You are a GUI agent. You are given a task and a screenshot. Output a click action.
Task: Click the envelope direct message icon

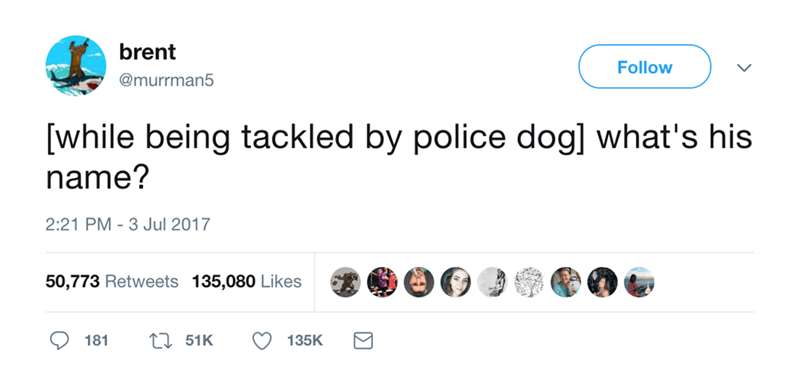(x=363, y=341)
